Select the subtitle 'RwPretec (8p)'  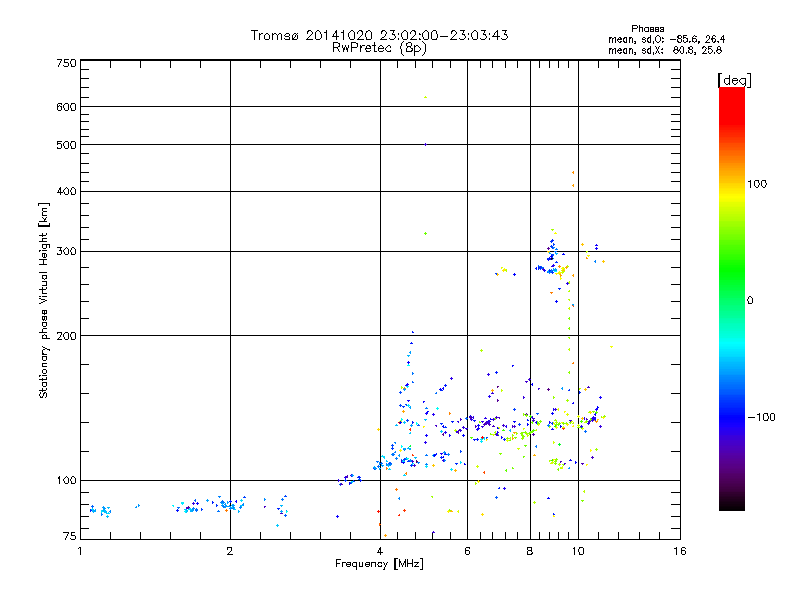(x=379, y=48)
